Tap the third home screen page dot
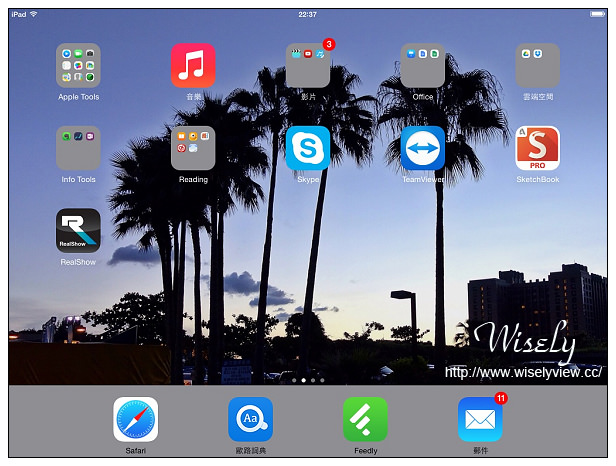Viewport: 616px width, 466px height. coord(313,380)
